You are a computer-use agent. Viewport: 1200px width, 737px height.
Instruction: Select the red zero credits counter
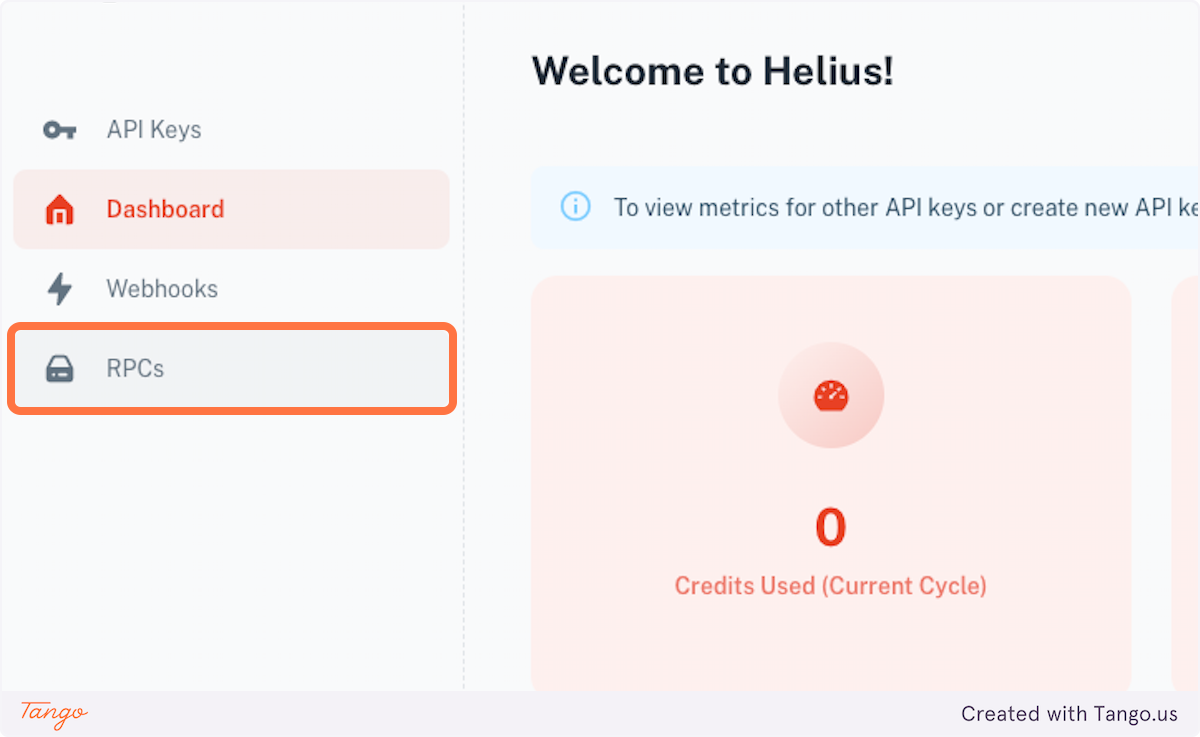click(830, 527)
